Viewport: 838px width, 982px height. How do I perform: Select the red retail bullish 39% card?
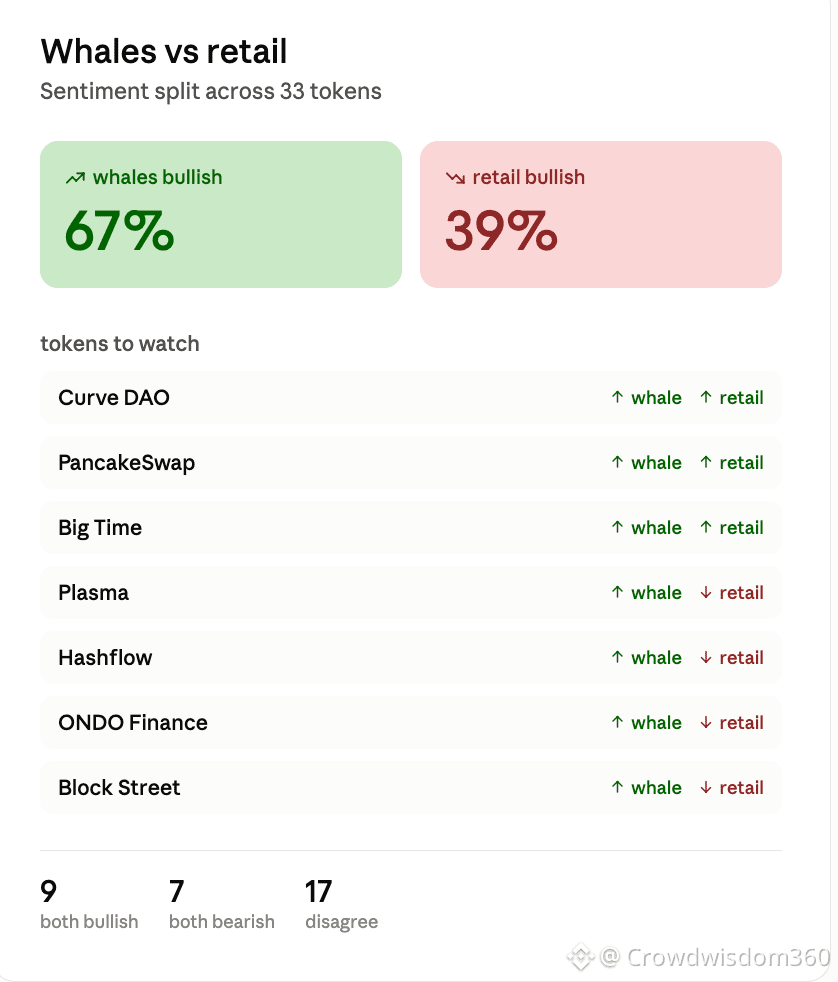tap(601, 214)
